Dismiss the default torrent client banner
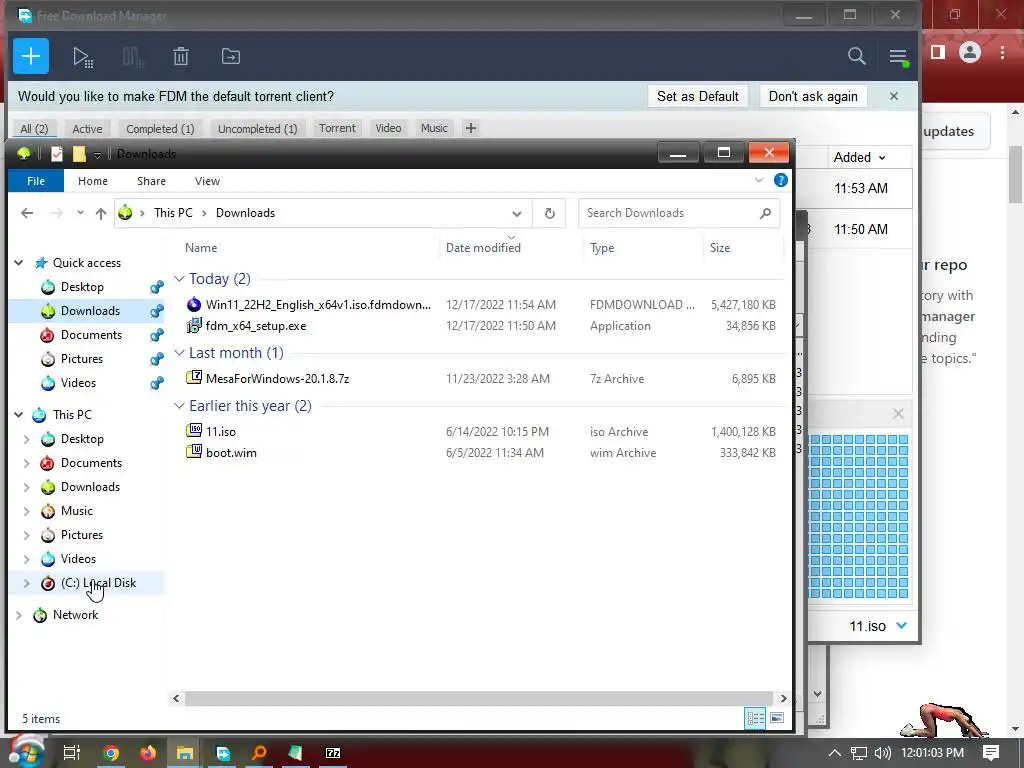The width and height of the screenshot is (1024, 768). point(894,96)
